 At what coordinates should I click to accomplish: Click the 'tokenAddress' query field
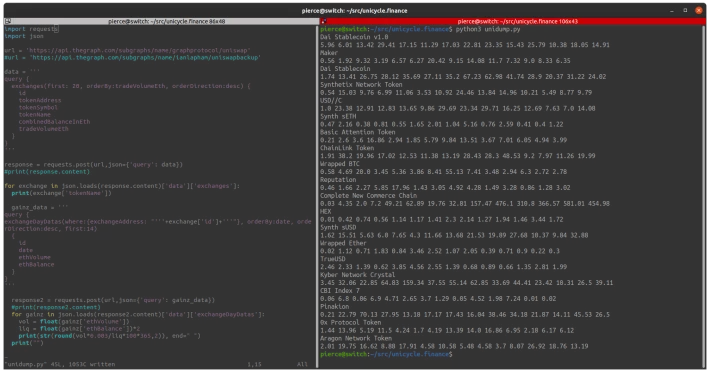pyautogui.click(x=40, y=100)
